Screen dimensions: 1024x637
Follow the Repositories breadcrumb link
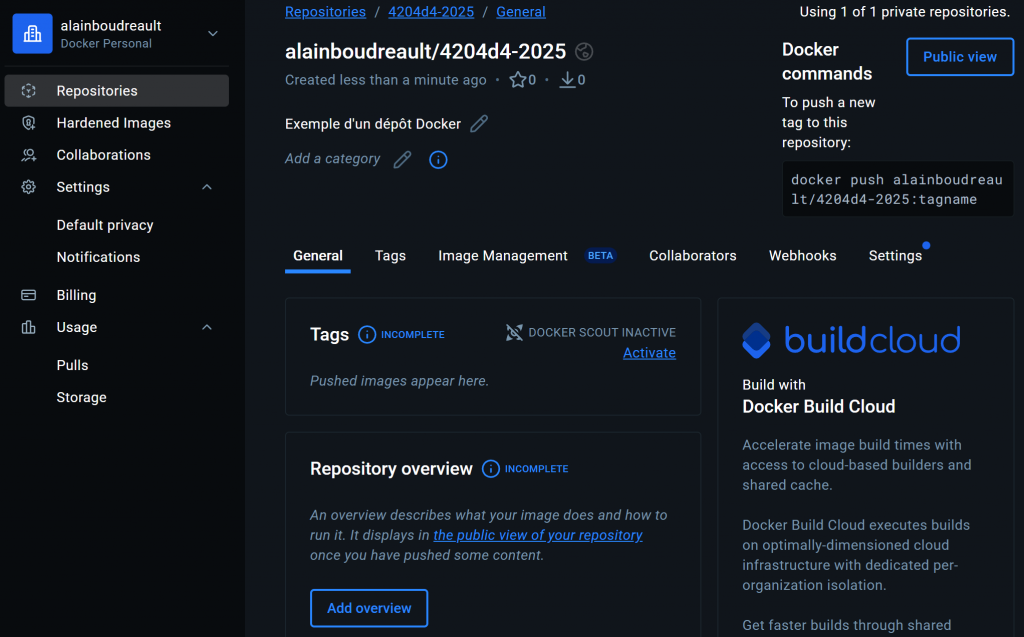point(325,12)
